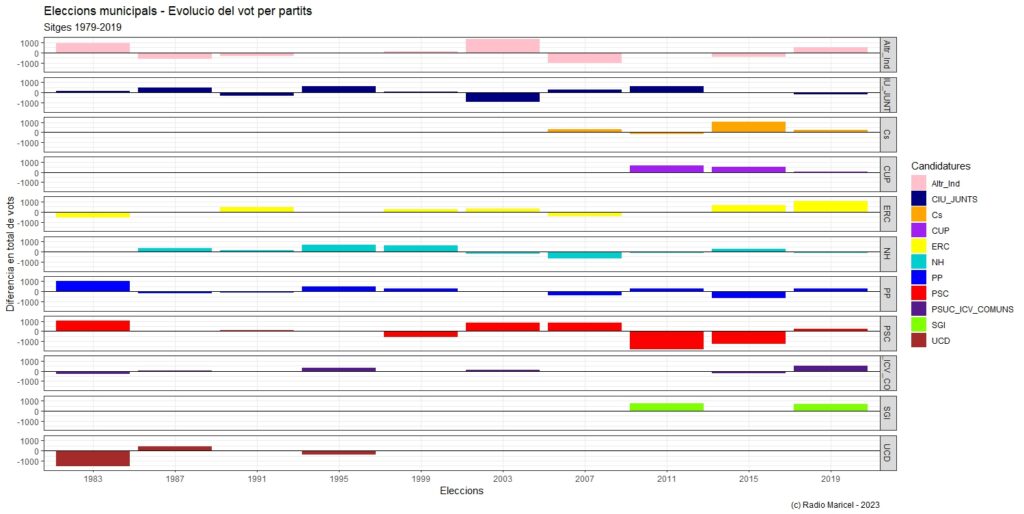Screen dimensions: 1024x514
Task: Click the red PSC bar for 2011
Action: point(666,340)
